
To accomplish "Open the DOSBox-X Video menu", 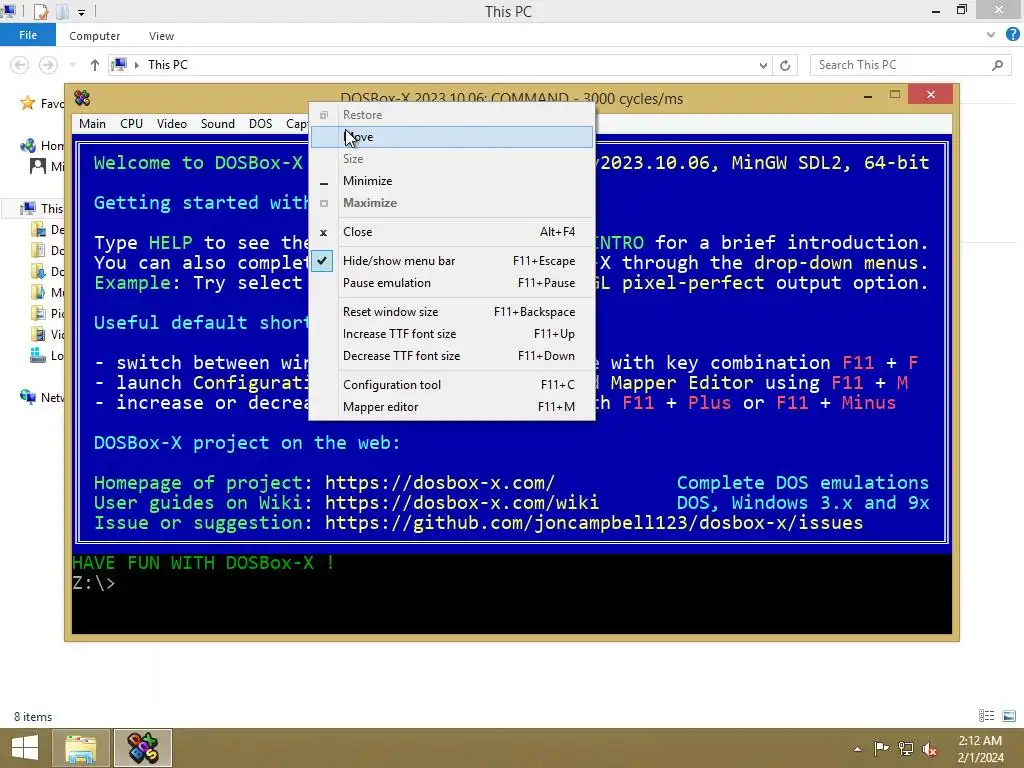I will click(172, 123).
